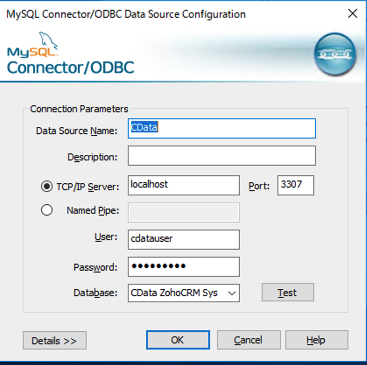Click the Description input field

222,155
